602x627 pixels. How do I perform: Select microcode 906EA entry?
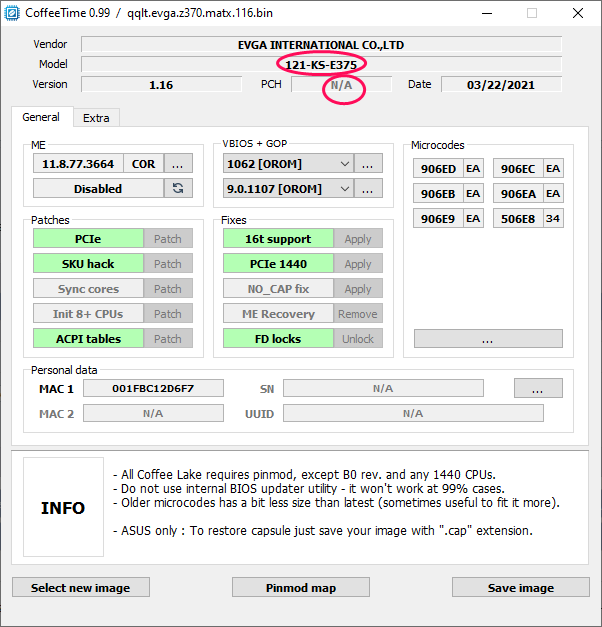(x=518, y=194)
